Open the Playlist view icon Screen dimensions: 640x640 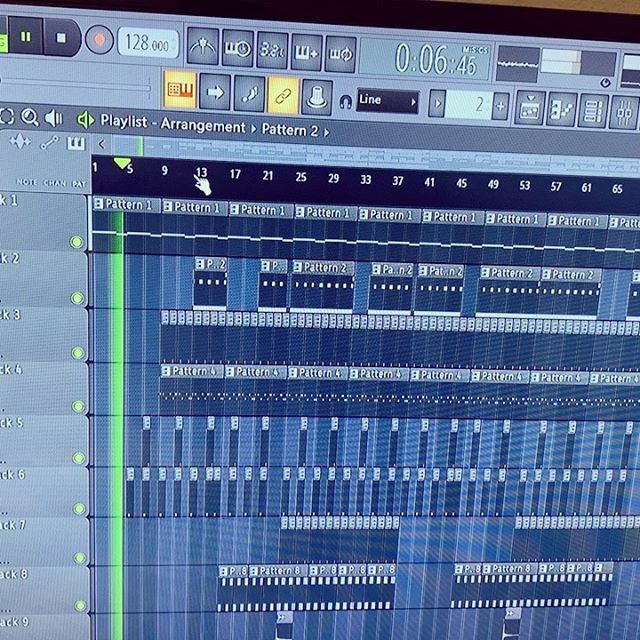click(530, 108)
